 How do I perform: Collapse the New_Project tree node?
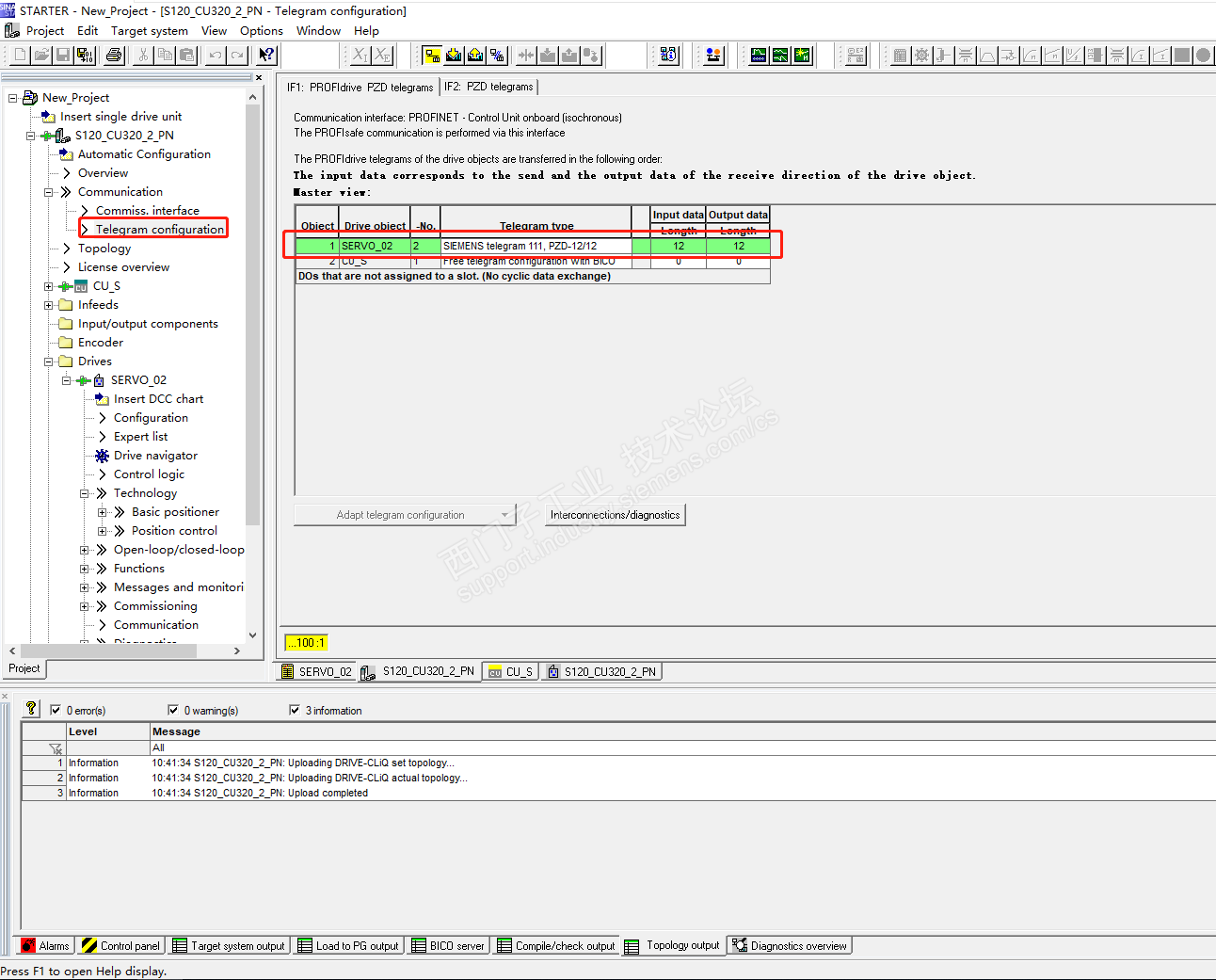click(x=13, y=98)
